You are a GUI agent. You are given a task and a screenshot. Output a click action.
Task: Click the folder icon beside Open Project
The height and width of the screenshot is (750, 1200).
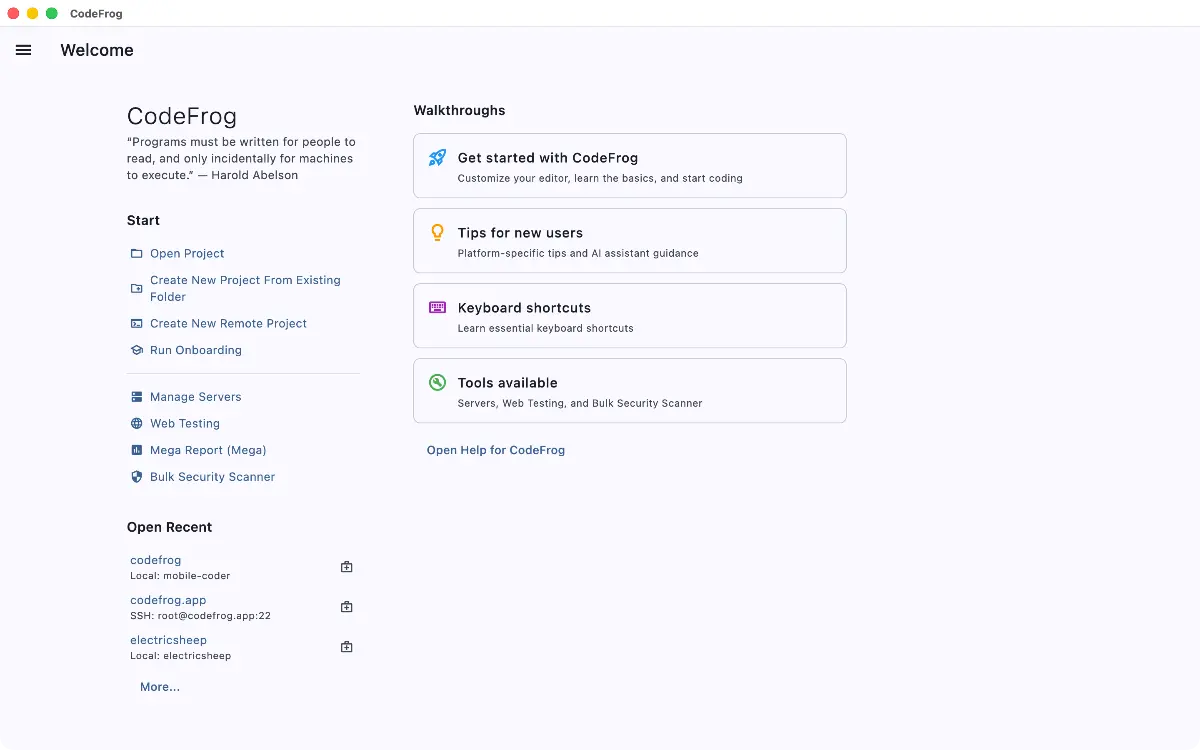pos(137,254)
